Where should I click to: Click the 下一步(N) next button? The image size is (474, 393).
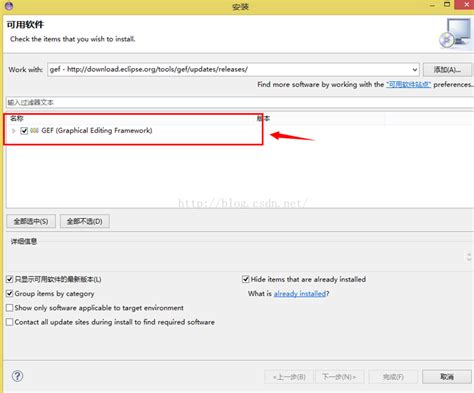click(x=339, y=377)
